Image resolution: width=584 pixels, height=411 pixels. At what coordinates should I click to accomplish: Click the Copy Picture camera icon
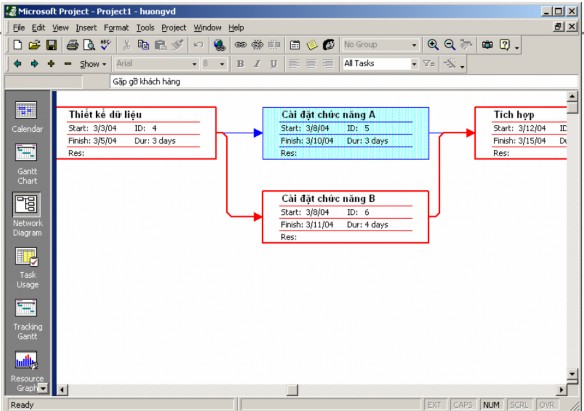tap(487, 45)
